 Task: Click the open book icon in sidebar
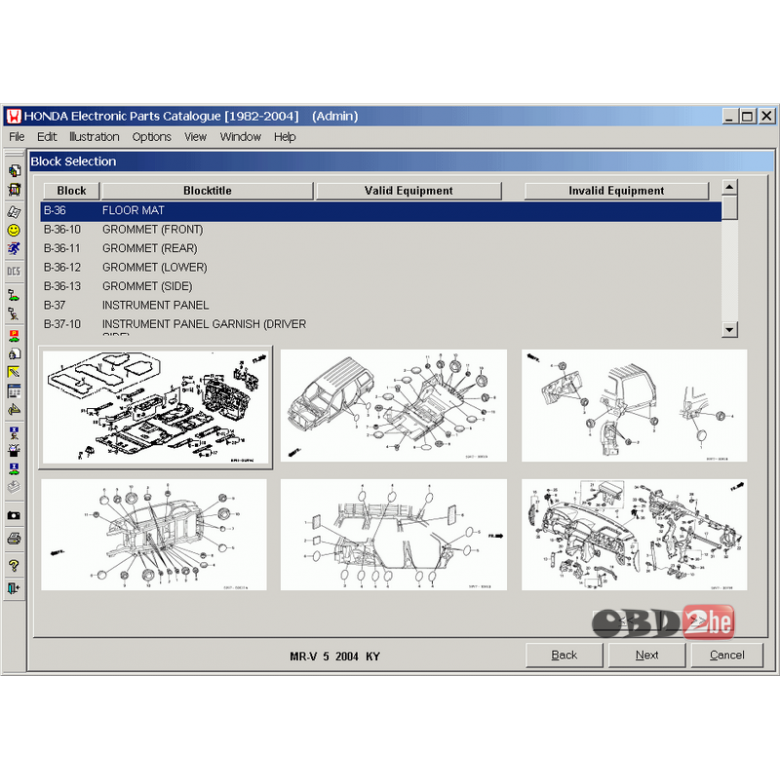tap(14, 211)
